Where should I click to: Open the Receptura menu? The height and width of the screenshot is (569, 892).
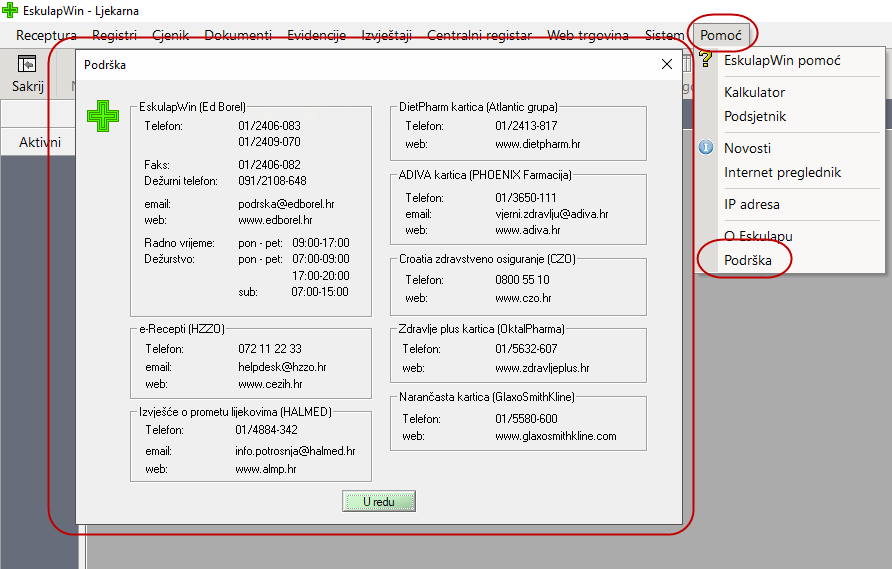pyautogui.click(x=46, y=35)
